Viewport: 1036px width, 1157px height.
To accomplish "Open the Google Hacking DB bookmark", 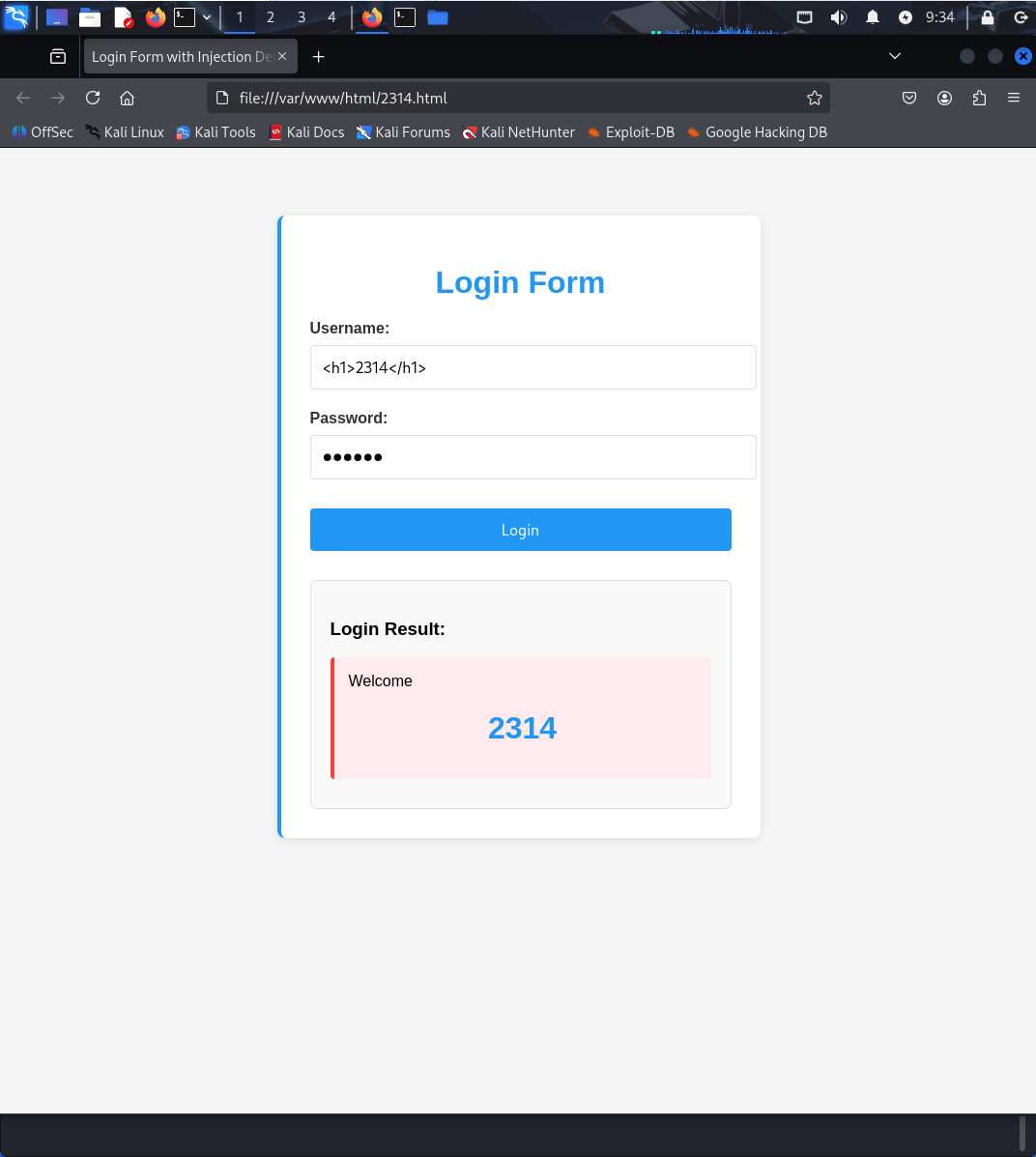I will tap(757, 132).
